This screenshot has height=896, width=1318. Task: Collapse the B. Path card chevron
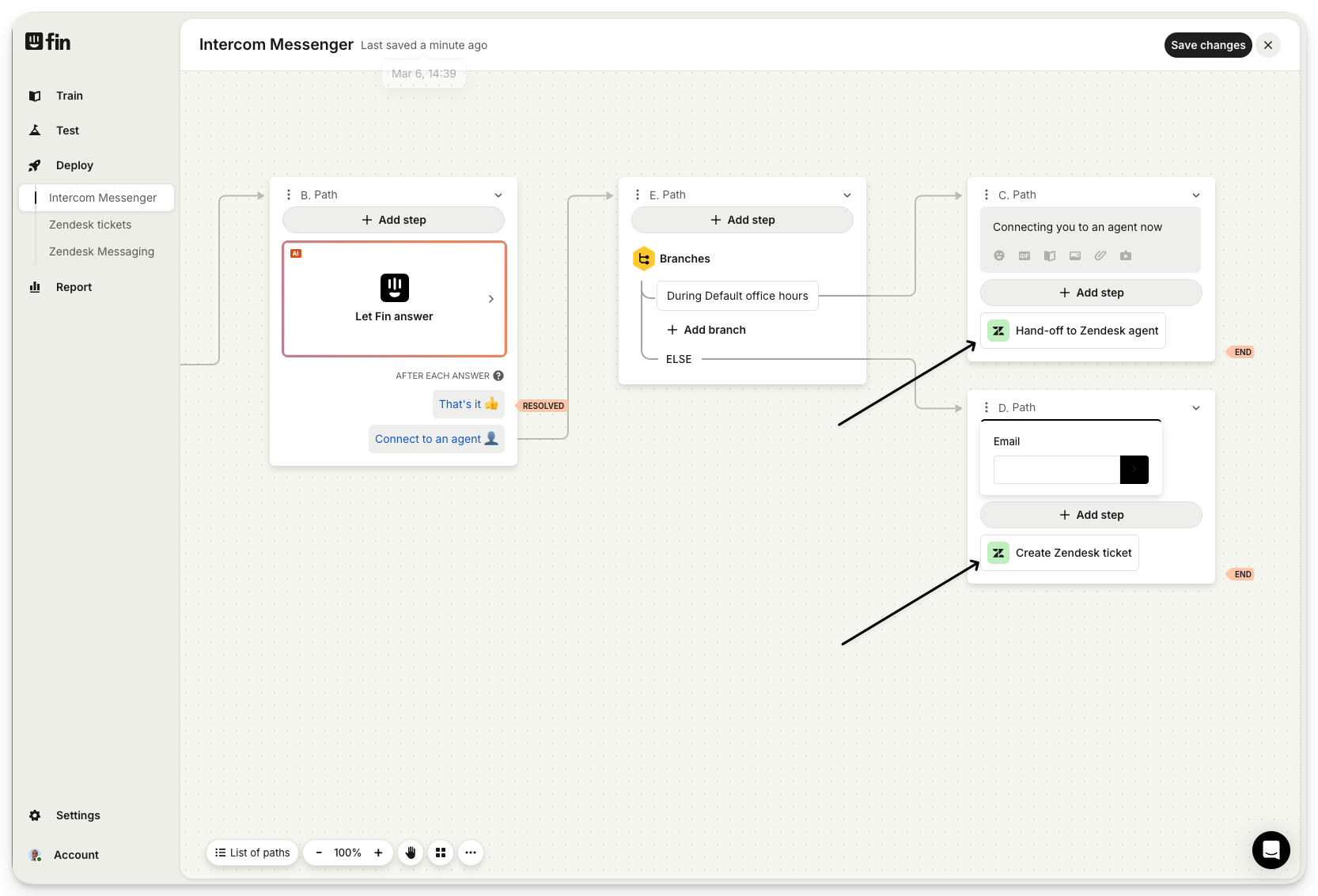tap(498, 195)
